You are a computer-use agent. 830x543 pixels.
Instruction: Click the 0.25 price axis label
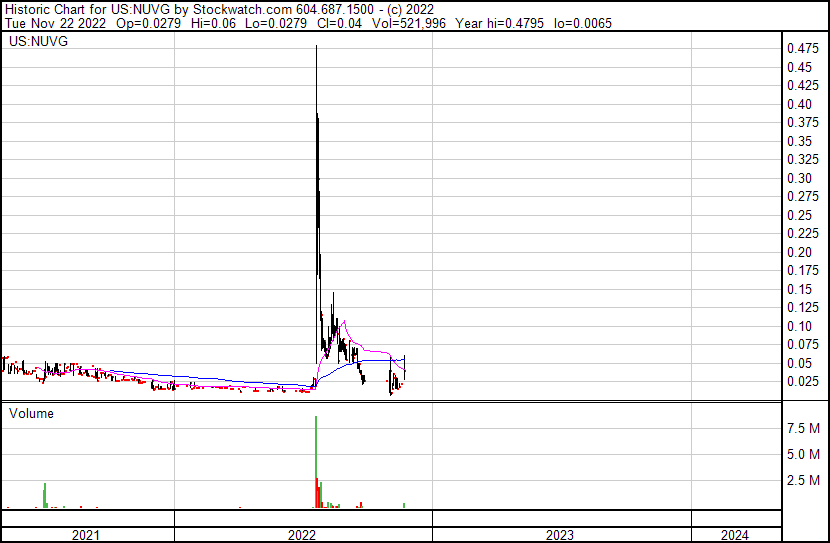click(799, 215)
